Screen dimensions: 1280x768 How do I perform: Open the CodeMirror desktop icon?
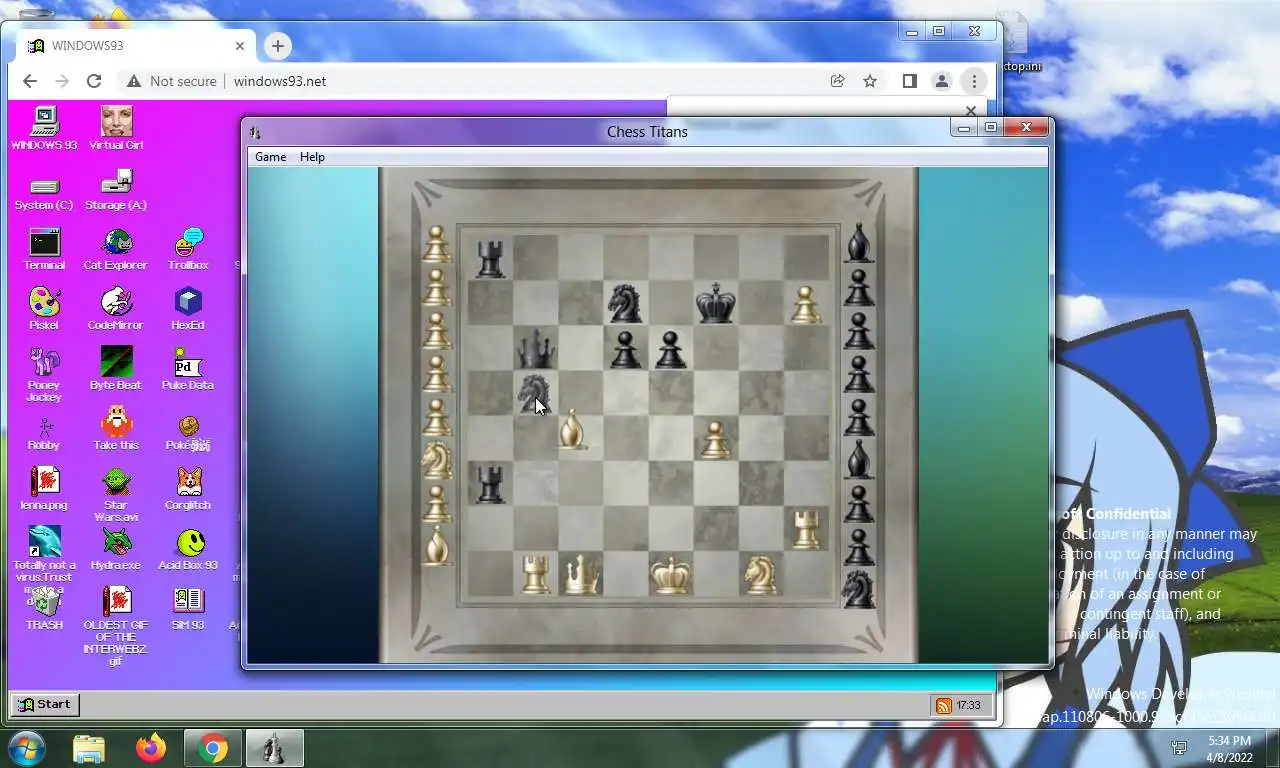click(116, 309)
